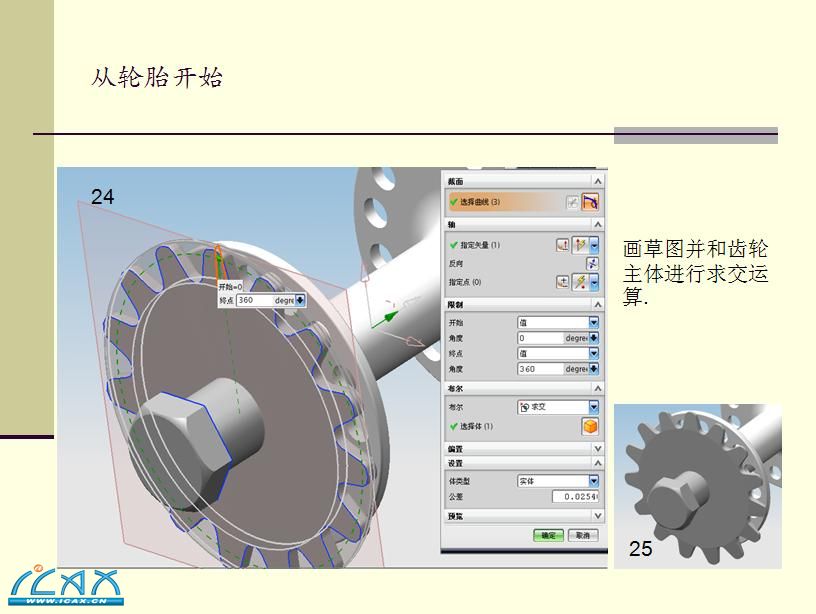Click the 取消 cancel button

pyautogui.click(x=583, y=535)
